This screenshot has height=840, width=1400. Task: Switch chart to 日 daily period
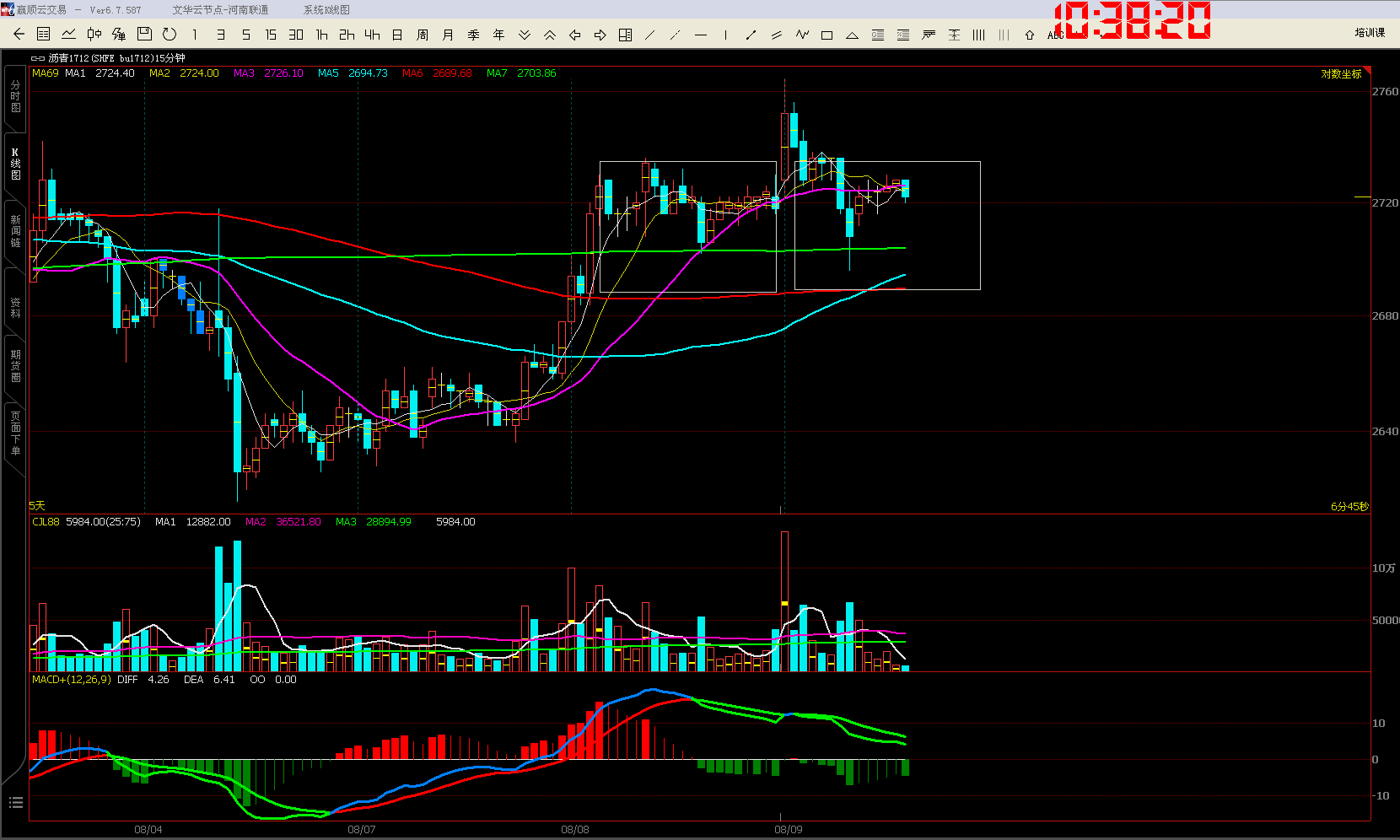pos(397,35)
